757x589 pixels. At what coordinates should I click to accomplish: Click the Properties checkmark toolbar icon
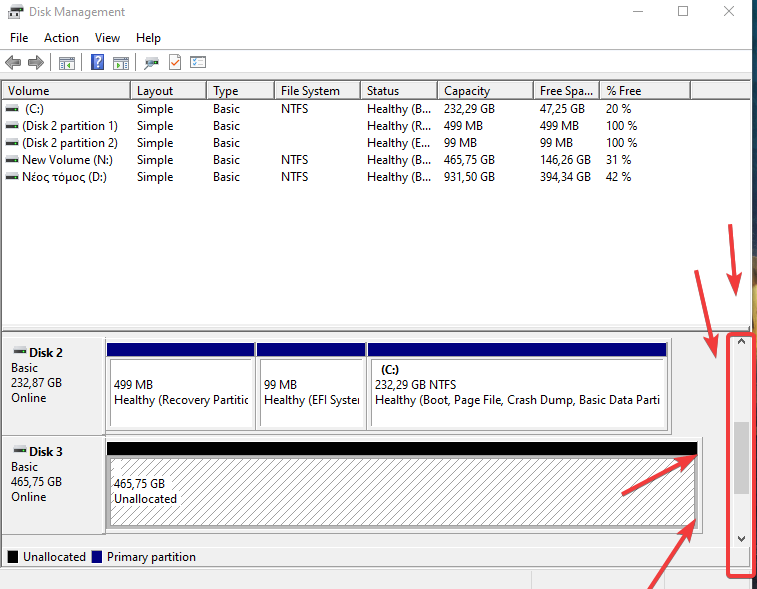tap(175, 62)
